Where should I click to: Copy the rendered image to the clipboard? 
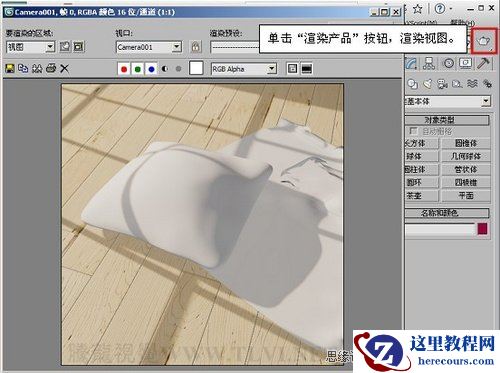pos(23,69)
